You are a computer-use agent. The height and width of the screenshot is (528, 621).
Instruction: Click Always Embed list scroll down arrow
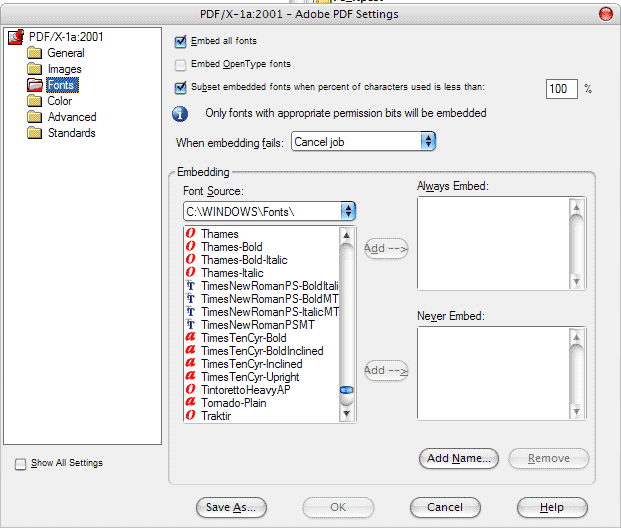pos(577,281)
